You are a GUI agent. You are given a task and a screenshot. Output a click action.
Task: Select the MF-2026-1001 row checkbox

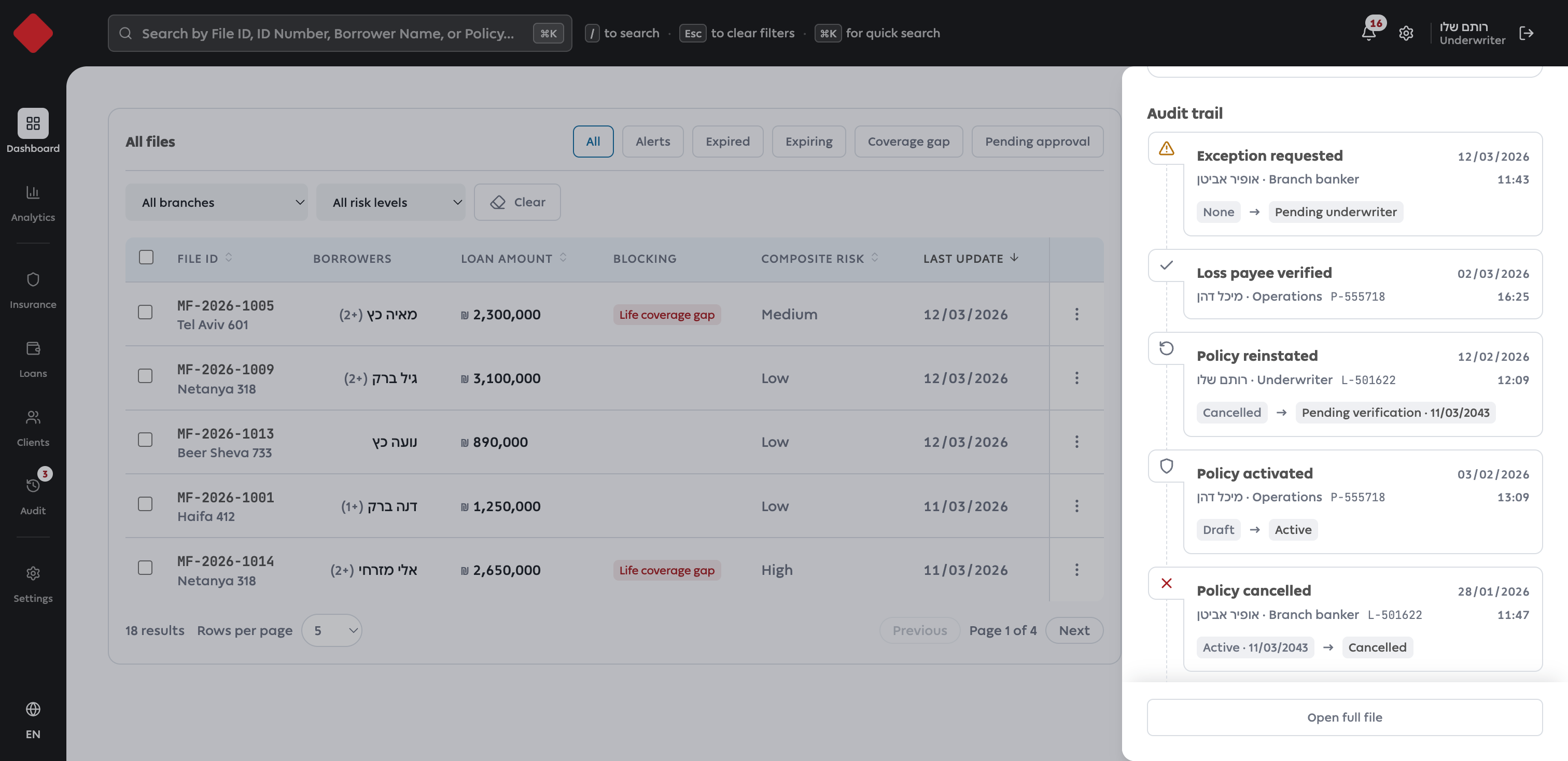[146, 504]
